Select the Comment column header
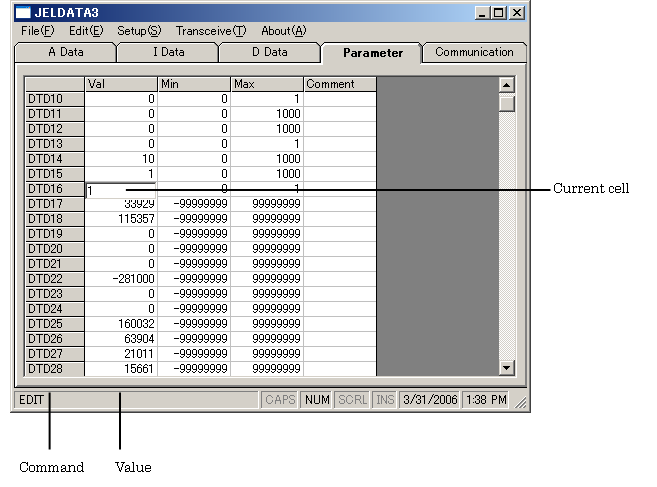657x487 pixels. (339, 84)
